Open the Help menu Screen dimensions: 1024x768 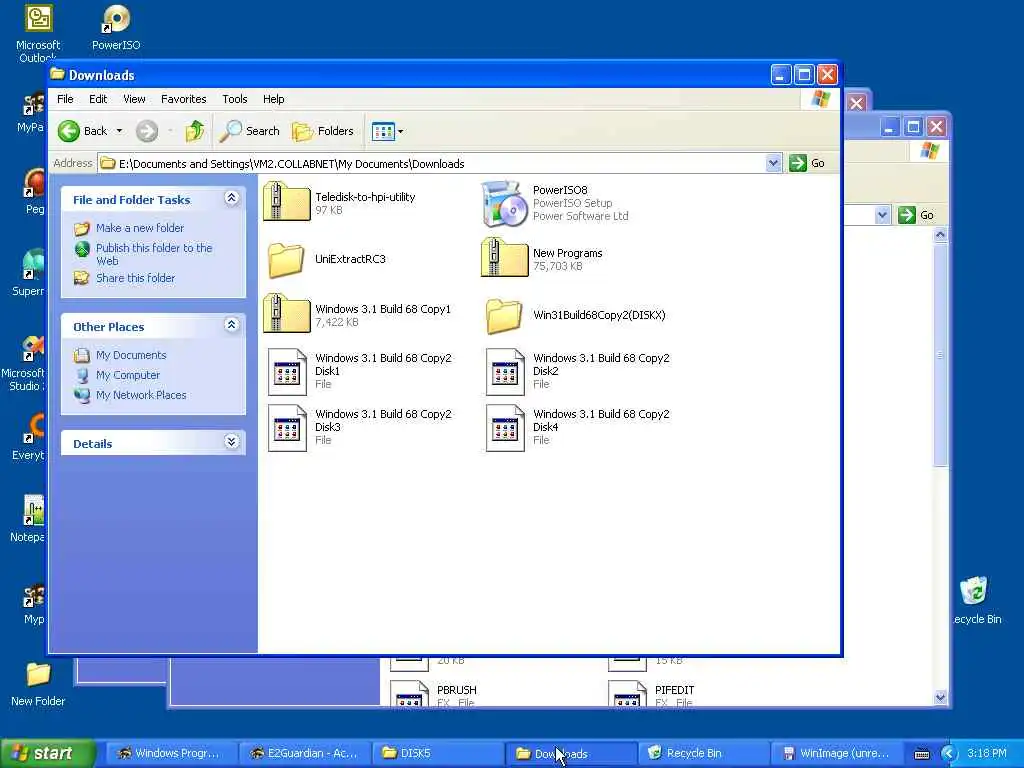click(x=274, y=99)
